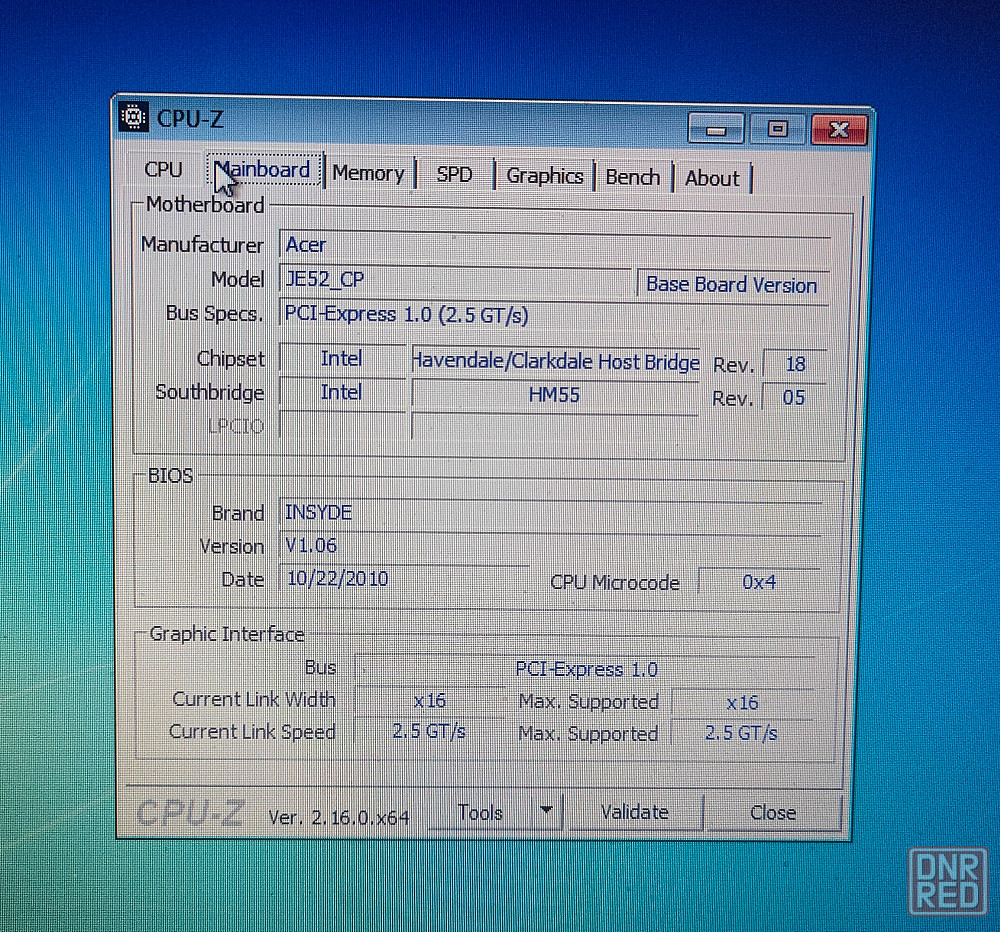
Task: Select the Mainboard tab
Action: (x=265, y=170)
